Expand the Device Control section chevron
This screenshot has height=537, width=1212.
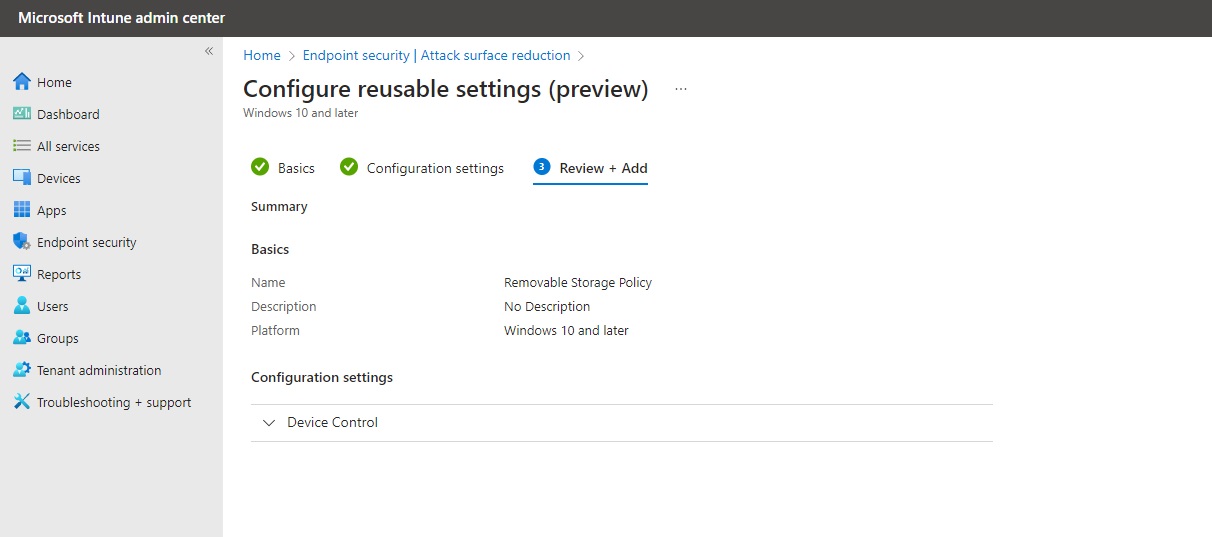268,423
